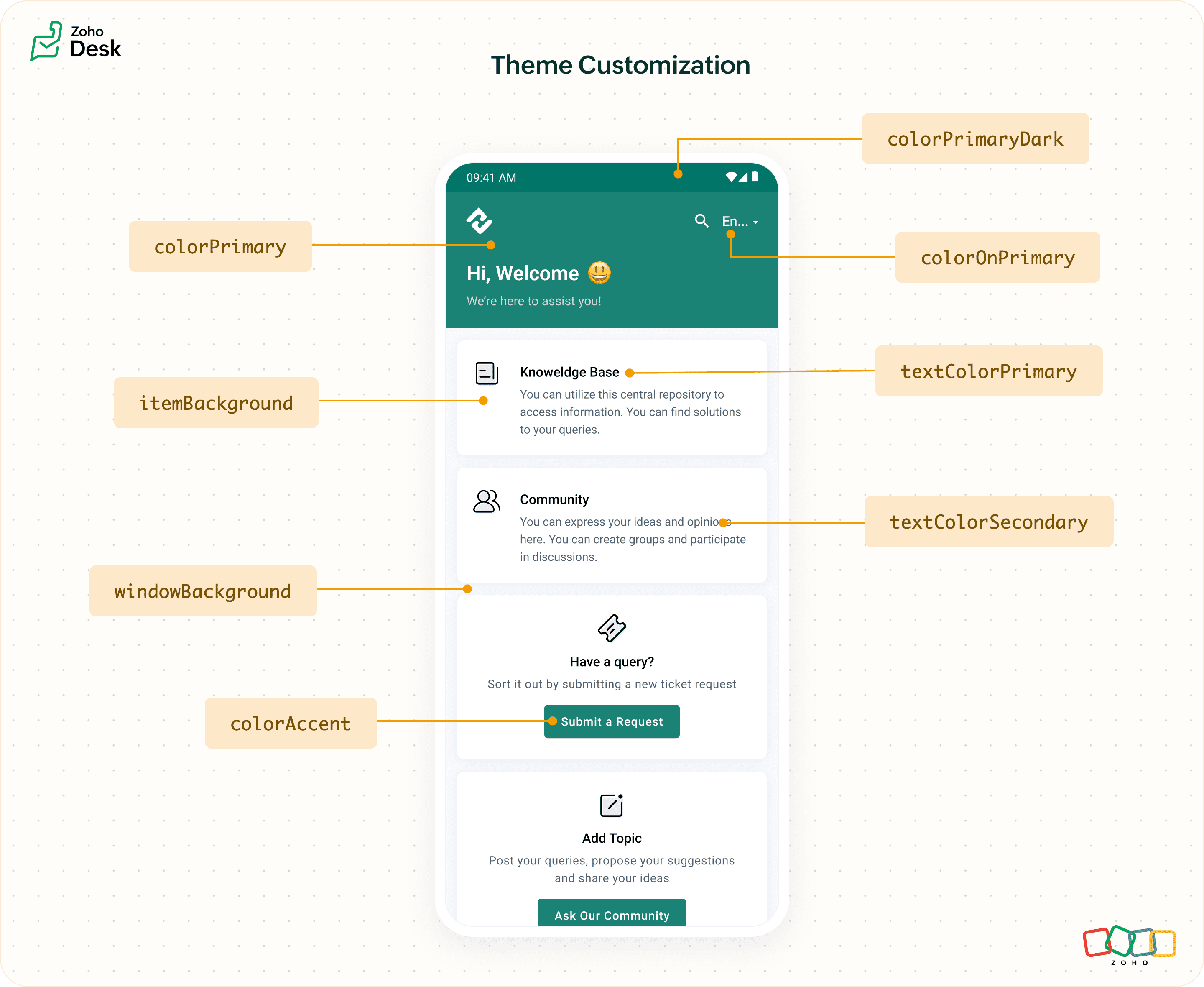The image size is (1204, 987).
Task: Click the battery icon in status bar
Action: point(755,176)
